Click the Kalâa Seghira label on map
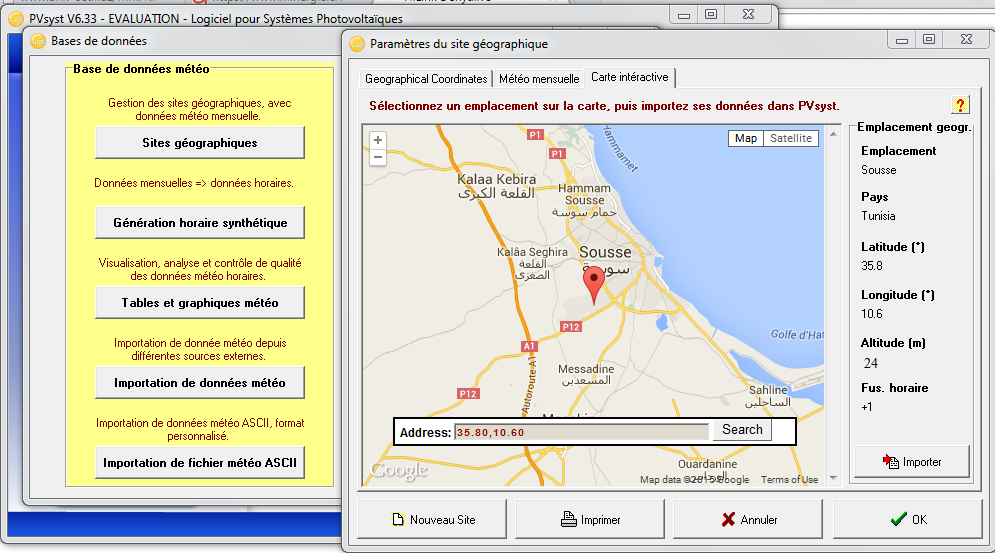The image size is (995, 553). pos(532,252)
